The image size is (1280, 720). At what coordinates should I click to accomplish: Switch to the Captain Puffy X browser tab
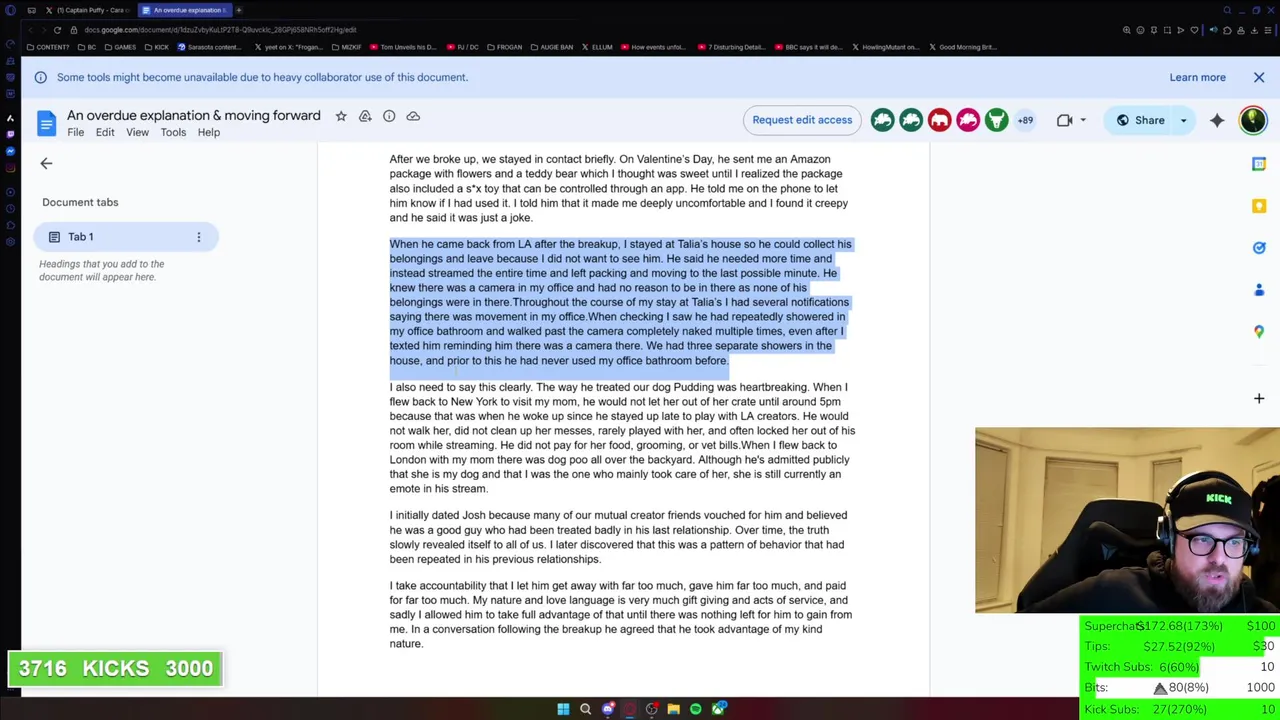click(88, 10)
